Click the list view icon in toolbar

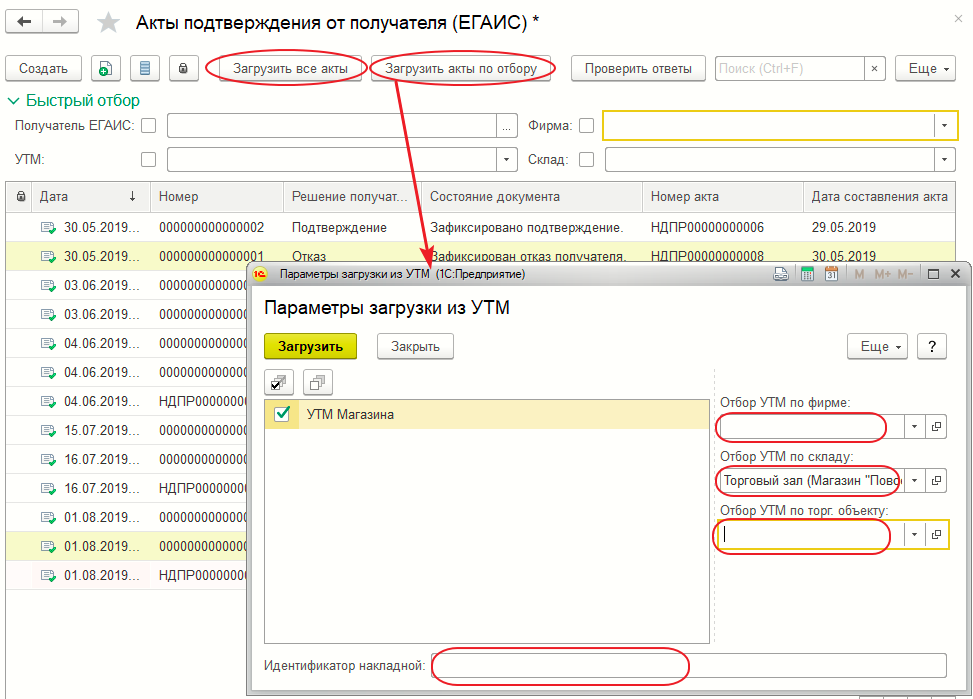click(x=144, y=68)
